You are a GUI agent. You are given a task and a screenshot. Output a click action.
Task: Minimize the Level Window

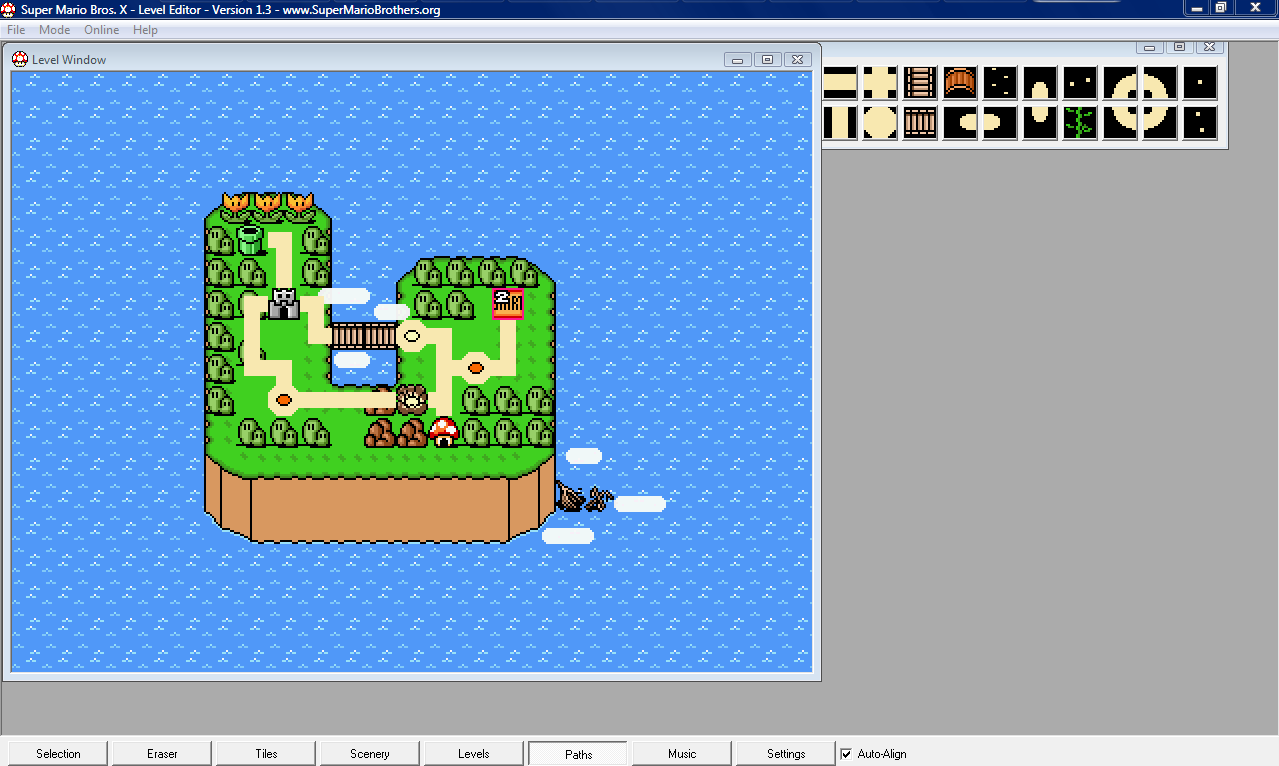coord(738,60)
